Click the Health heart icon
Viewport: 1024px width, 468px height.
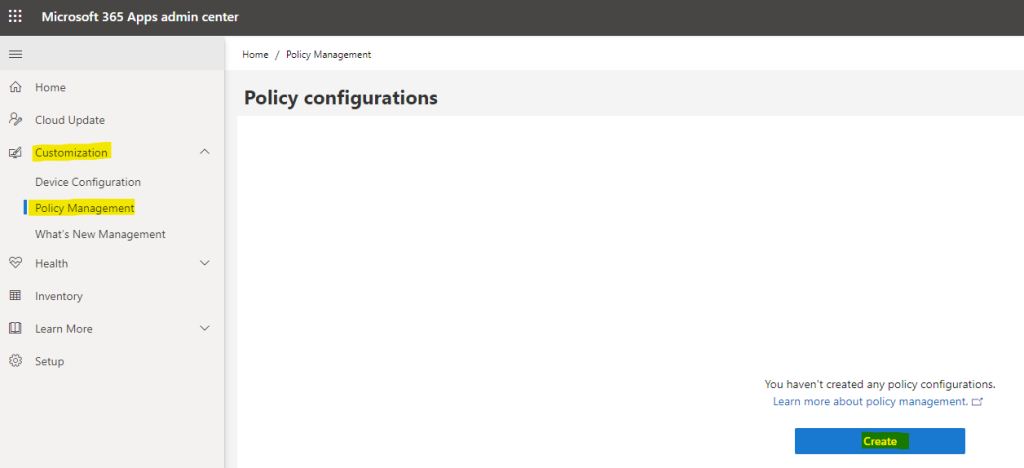point(15,263)
